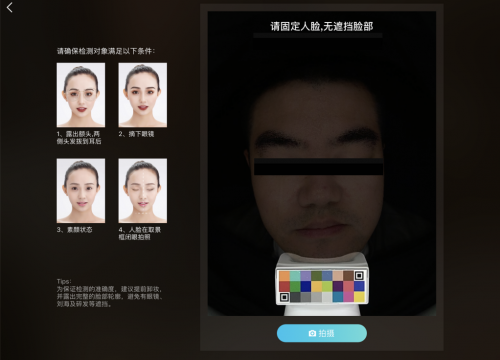Viewport: 500px width, 360px height.
Task: Click the caption 4、人脸在取景框闭眼拍照
Action: pos(140,233)
